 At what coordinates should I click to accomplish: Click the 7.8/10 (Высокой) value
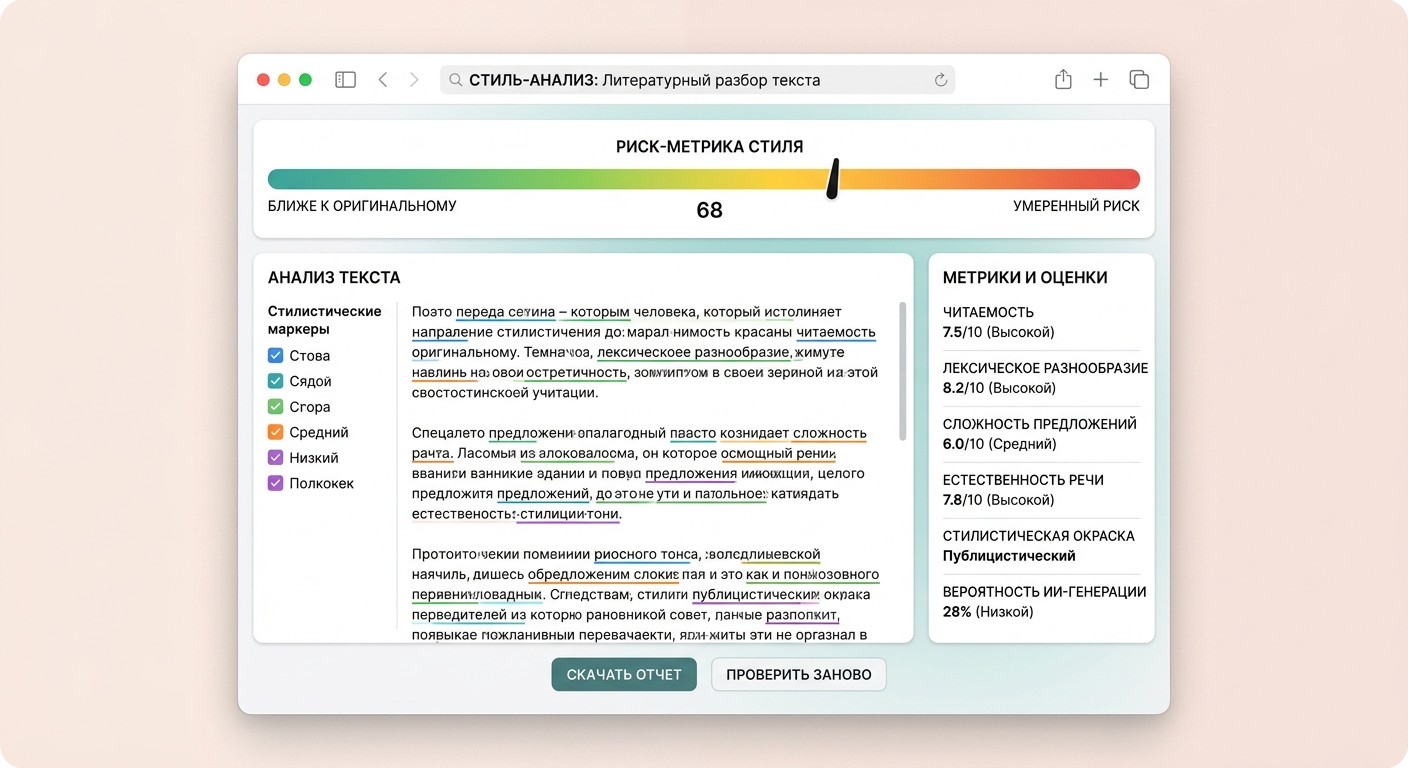(998, 500)
